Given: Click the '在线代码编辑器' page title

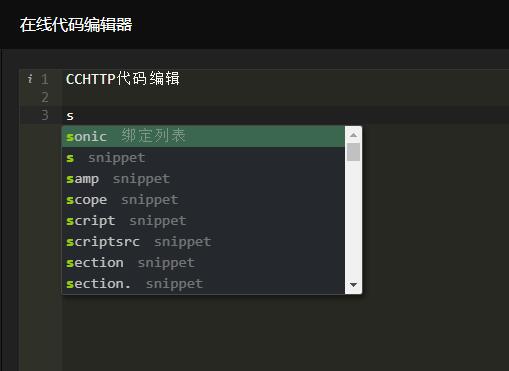Looking at the screenshot, I should click(76, 25).
